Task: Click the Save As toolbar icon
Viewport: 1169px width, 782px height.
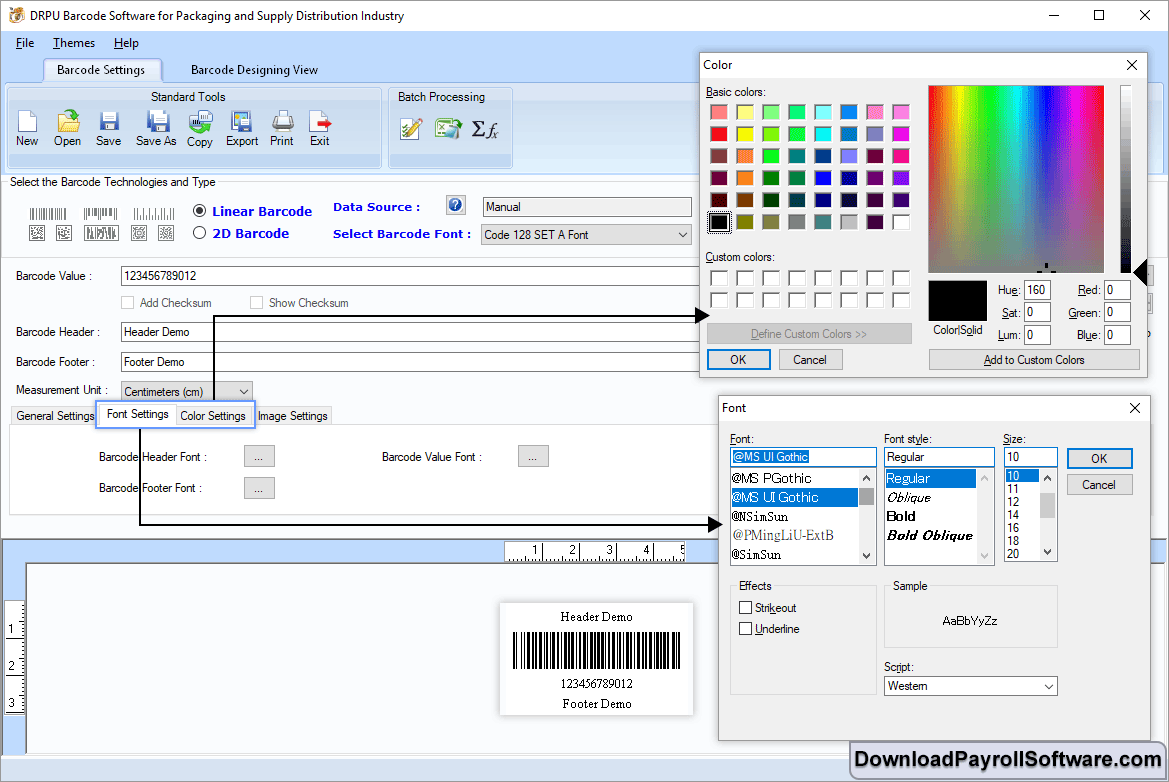Action: coord(156,123)
